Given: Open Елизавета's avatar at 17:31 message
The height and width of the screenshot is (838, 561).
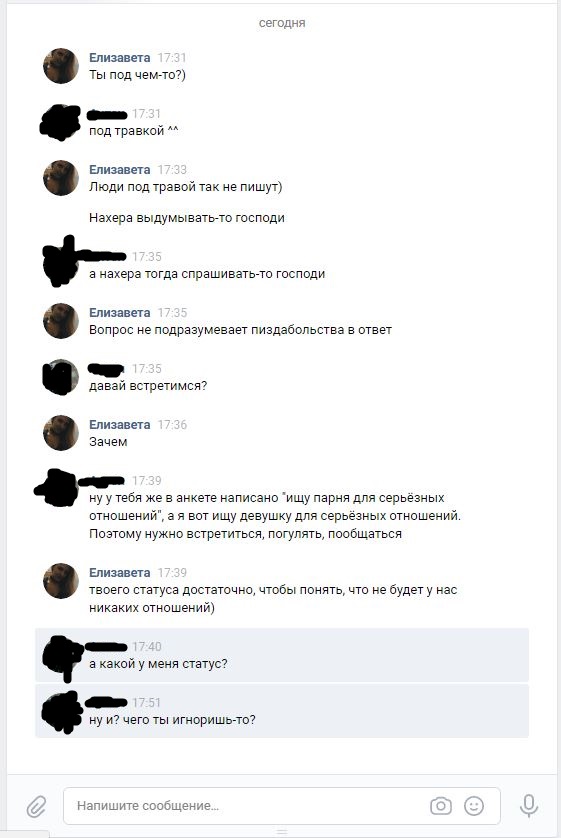Looking at the screenshot, I should 61,66.
